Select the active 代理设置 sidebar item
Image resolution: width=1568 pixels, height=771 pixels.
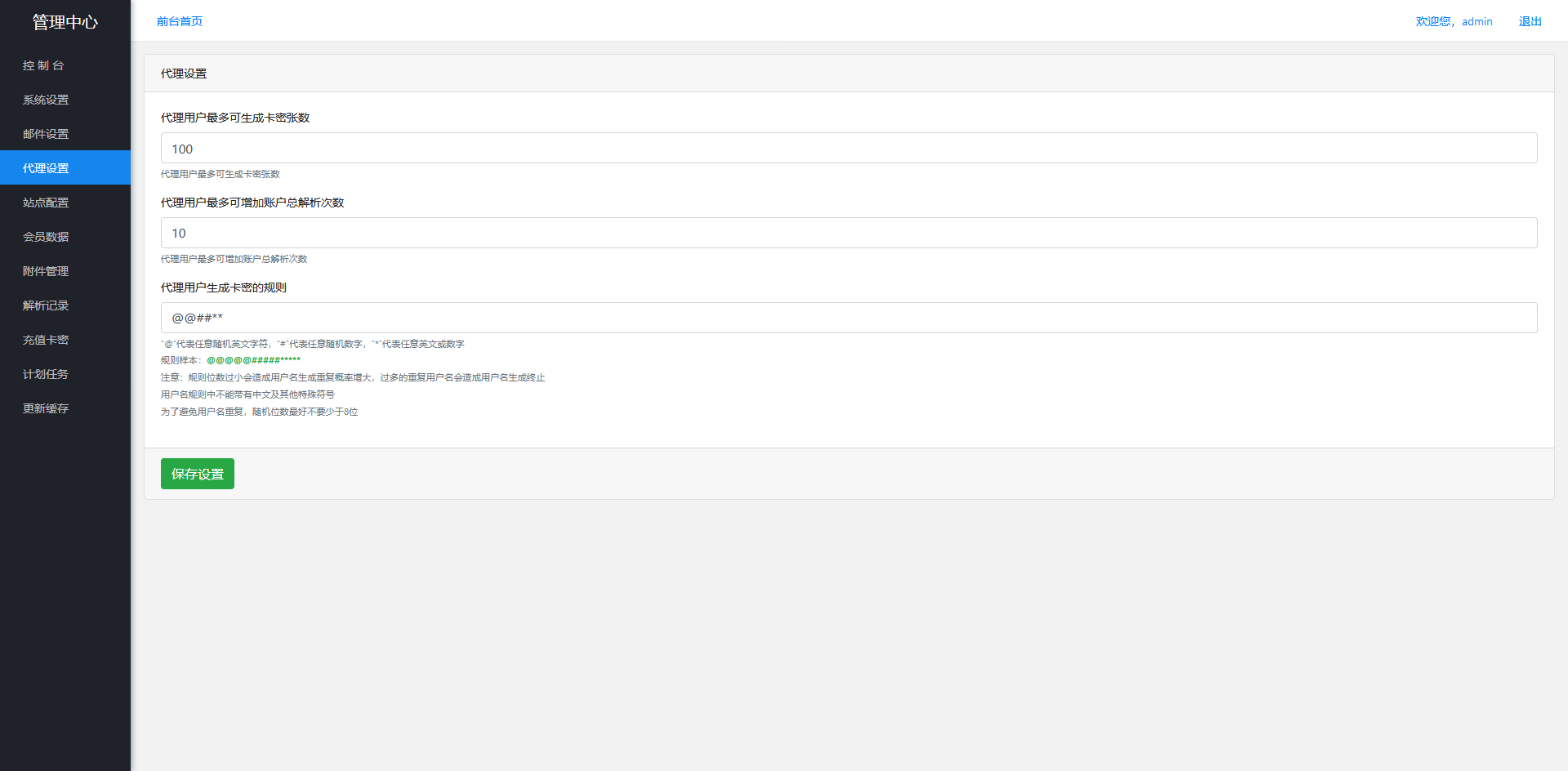pyautogui.click(x=46, y=168)
